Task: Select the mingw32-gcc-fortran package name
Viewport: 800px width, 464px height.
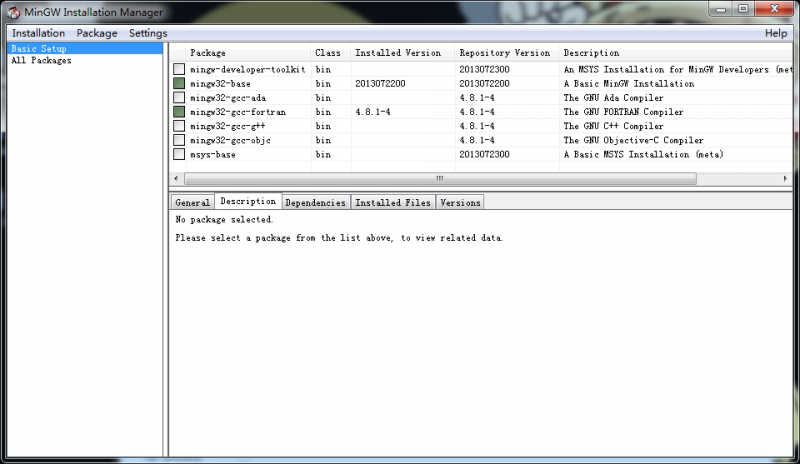Action: (x=238, y=112)
